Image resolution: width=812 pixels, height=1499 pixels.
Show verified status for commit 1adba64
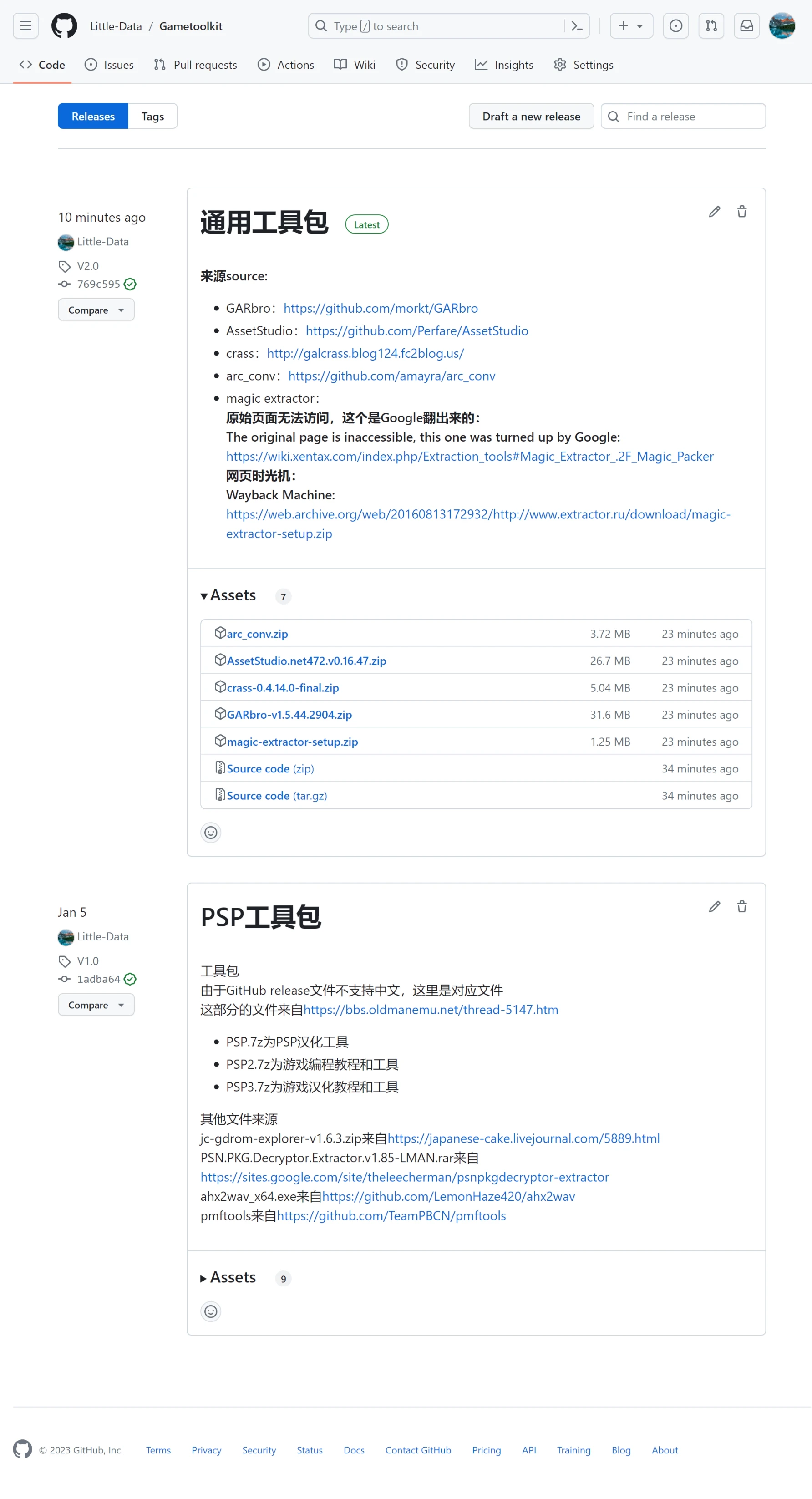pyautogui.click(x=130, y=979)
